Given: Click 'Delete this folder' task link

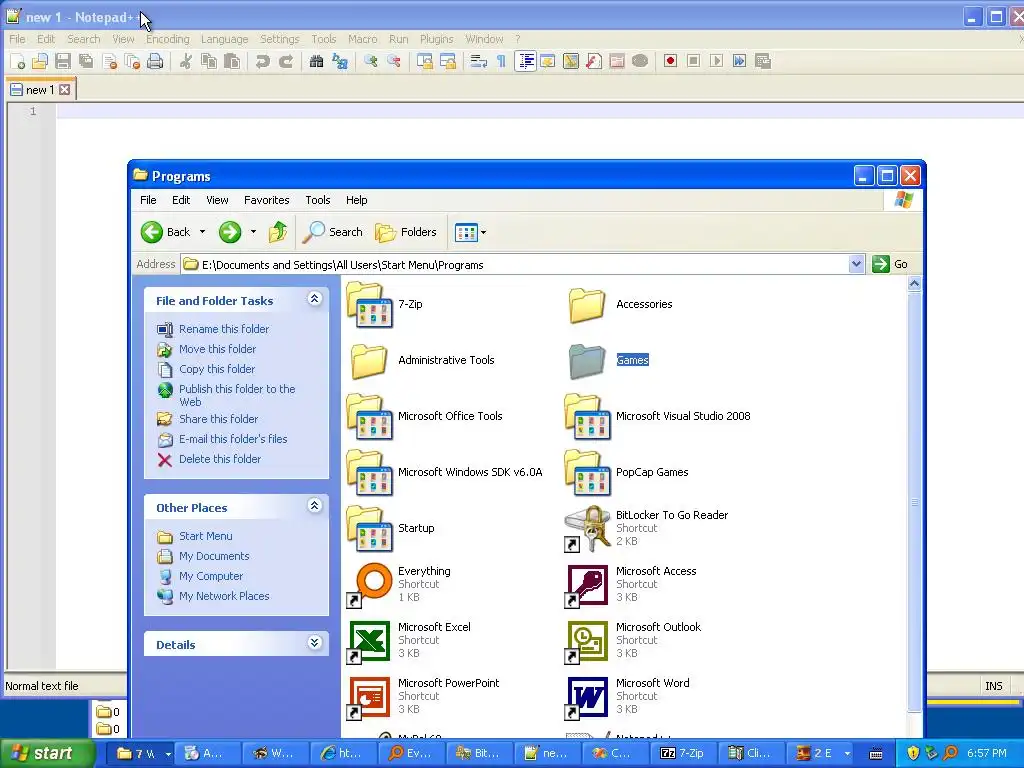Looking at the screenshot, I should tap(220, 459).
